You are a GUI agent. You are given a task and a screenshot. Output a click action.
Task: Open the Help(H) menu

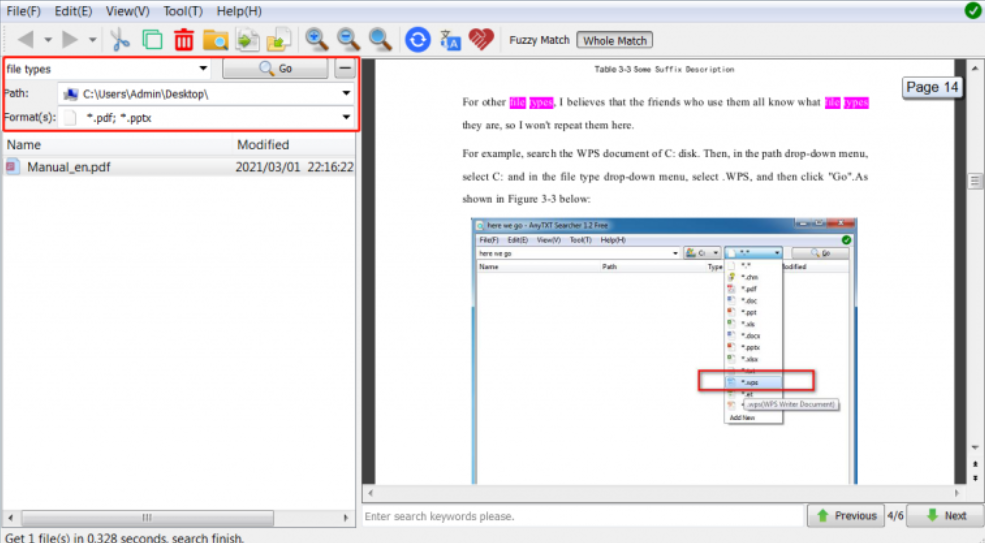[x=239, y=11]
